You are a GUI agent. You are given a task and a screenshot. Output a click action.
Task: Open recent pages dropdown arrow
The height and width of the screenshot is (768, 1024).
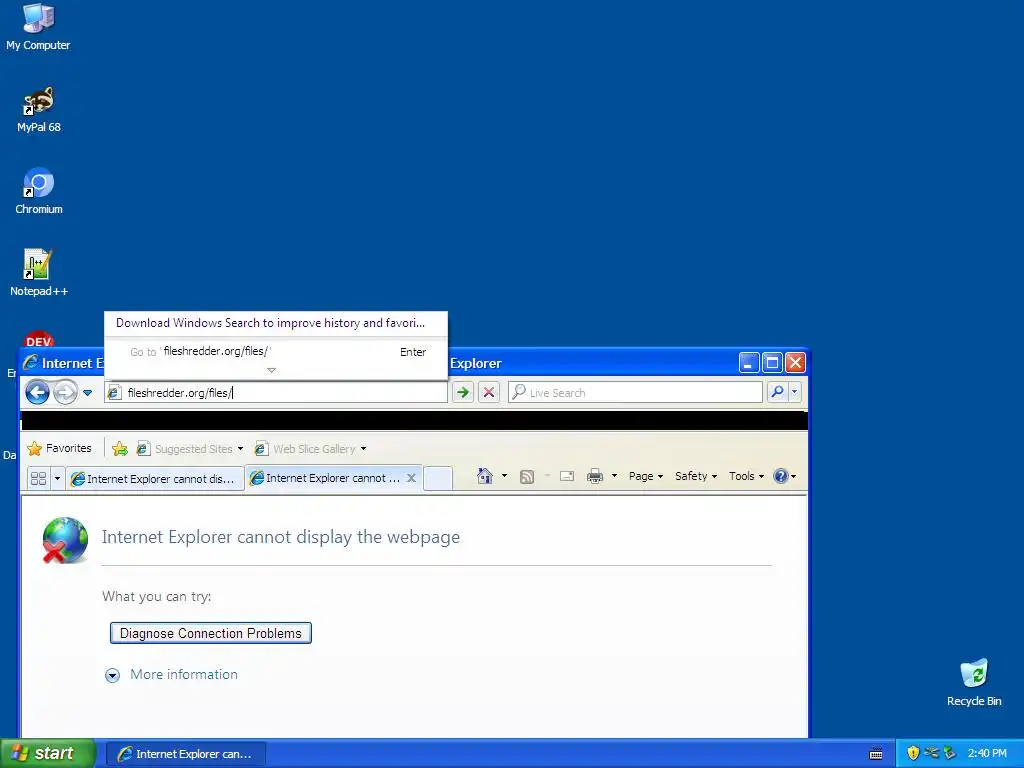[88, 392]
